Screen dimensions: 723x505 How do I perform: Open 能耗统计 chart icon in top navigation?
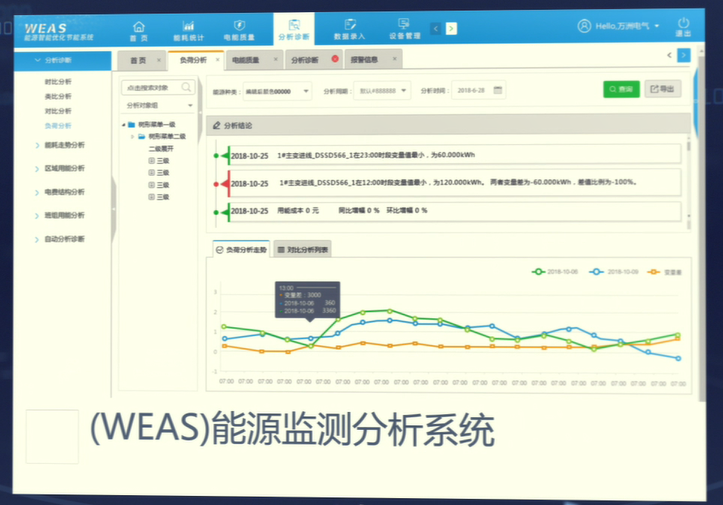pos(188,26)
